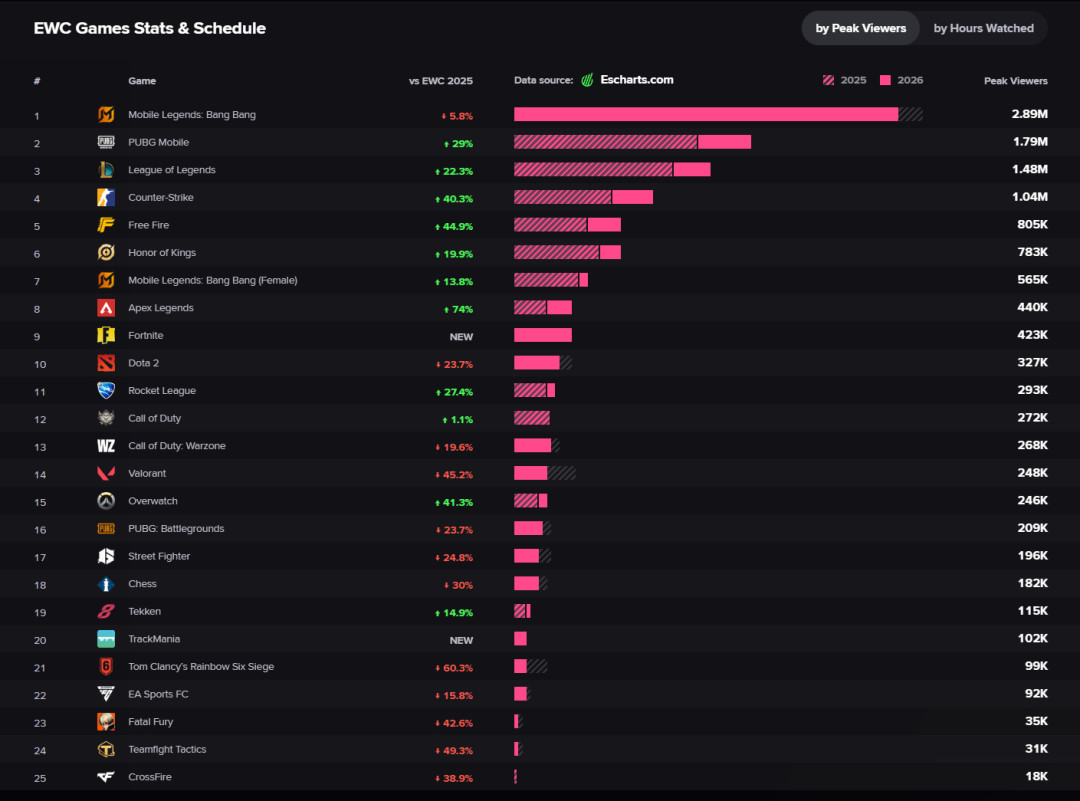This screenshot has height=801, width=1080.
Task: Open the Honor of Kings game name
Action: 162,252
